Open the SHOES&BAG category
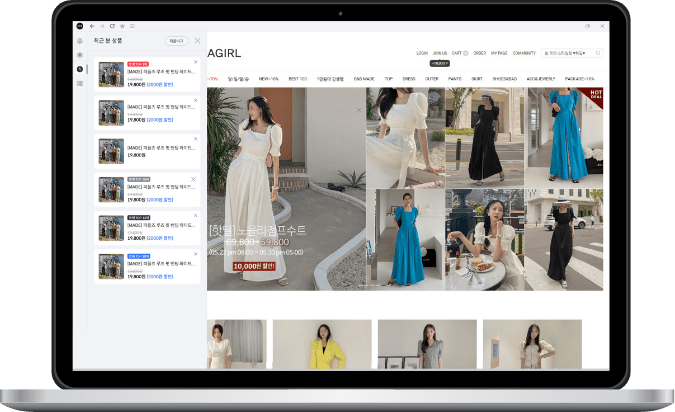The height and width of the screenshot is (412, 675). click(x=505, y=79)
